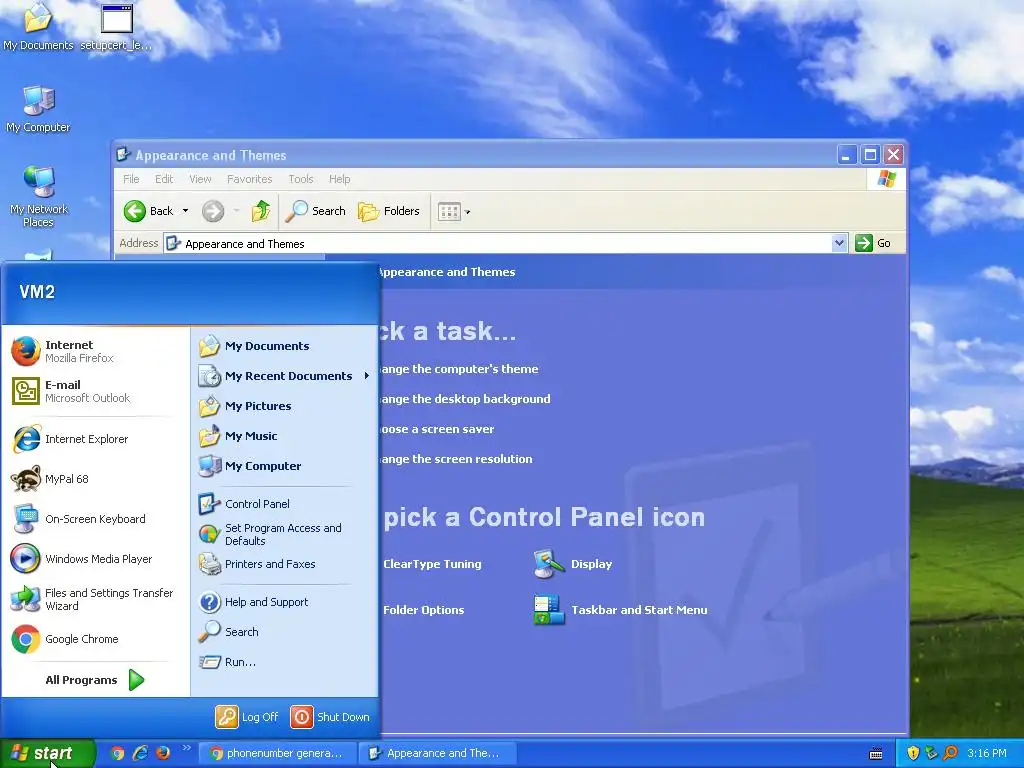Open Display control panel icon
1024x768 pixels.
573,564
